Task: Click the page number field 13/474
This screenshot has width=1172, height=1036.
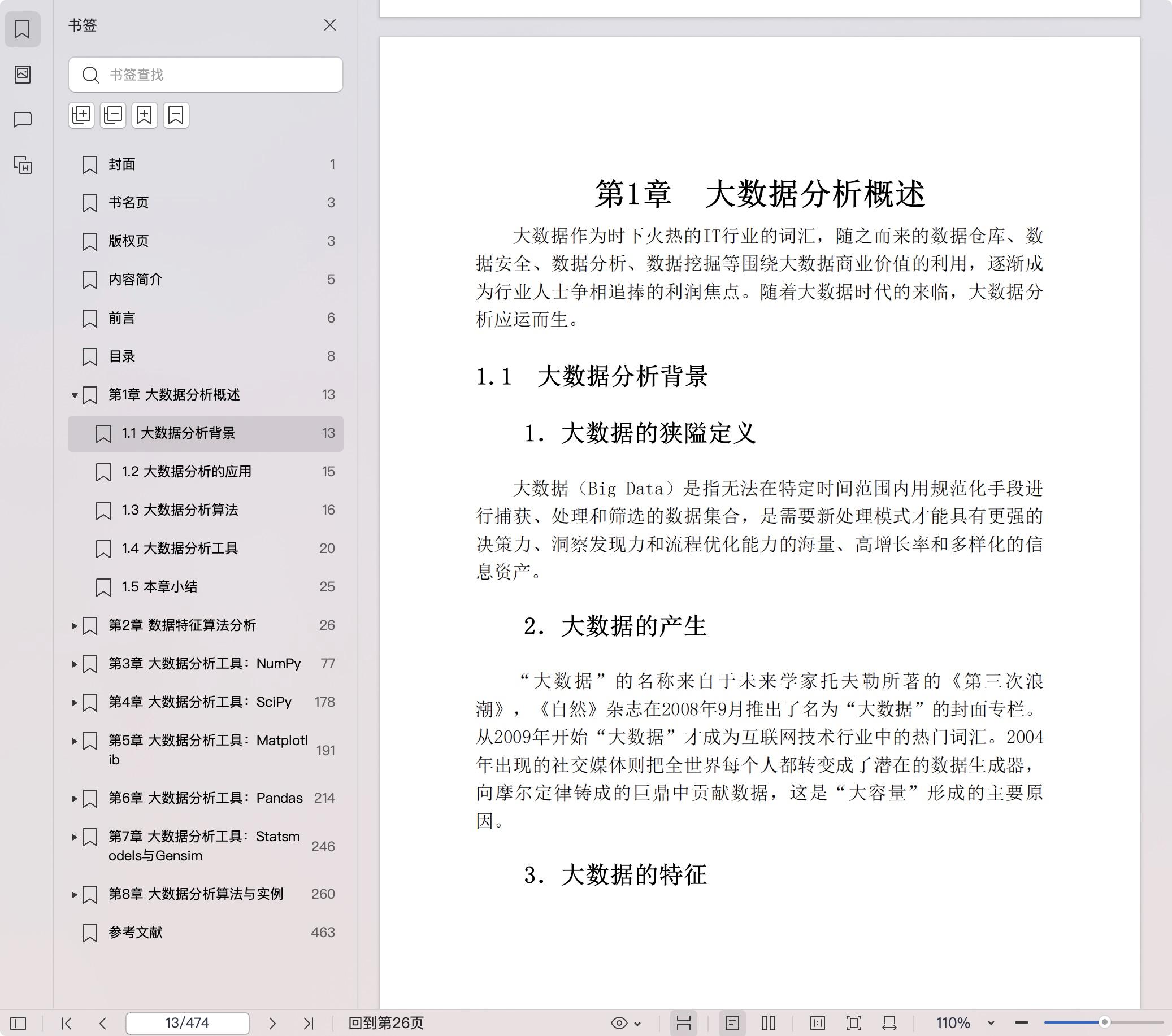Action: tap(188, 1023)
